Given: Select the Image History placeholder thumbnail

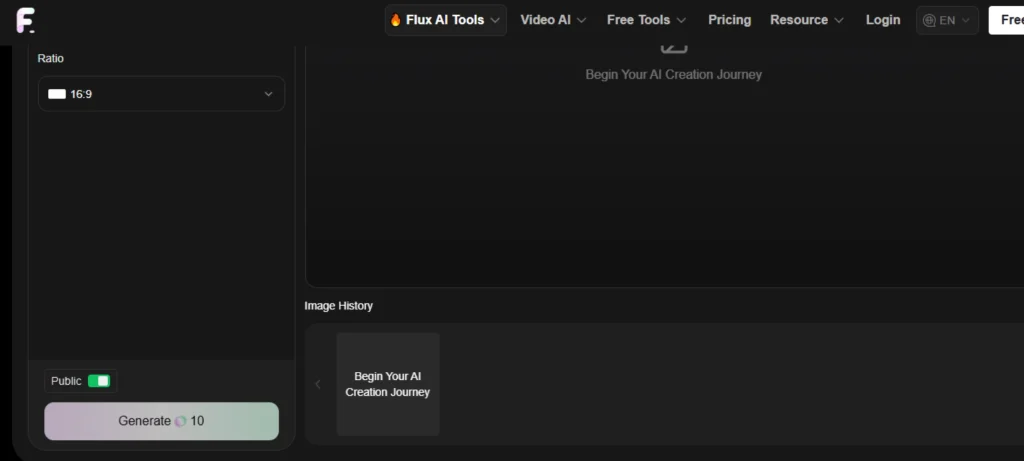Looking at the screenshot, I should pyautogui.click(x=388, y=384).
